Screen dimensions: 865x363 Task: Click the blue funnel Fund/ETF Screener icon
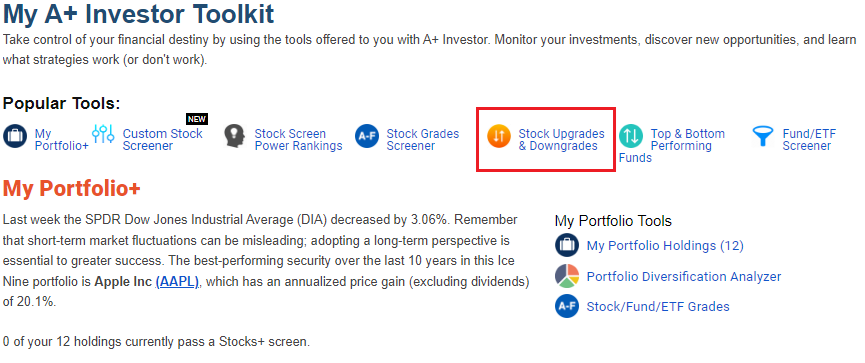click(763, 136)
